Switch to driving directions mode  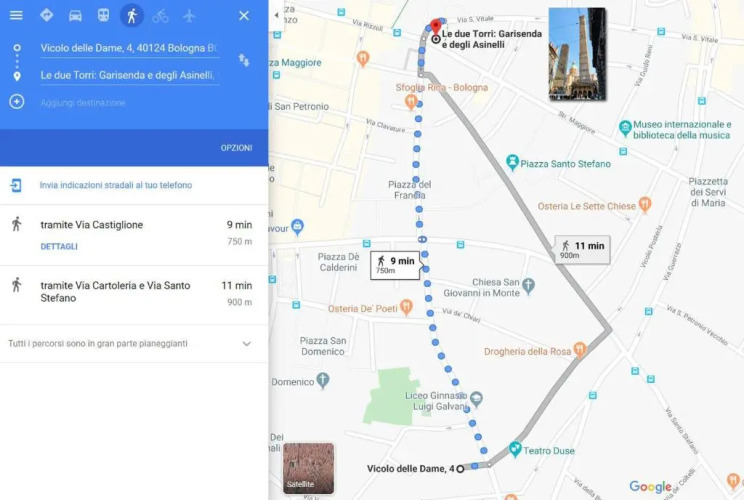75,16
